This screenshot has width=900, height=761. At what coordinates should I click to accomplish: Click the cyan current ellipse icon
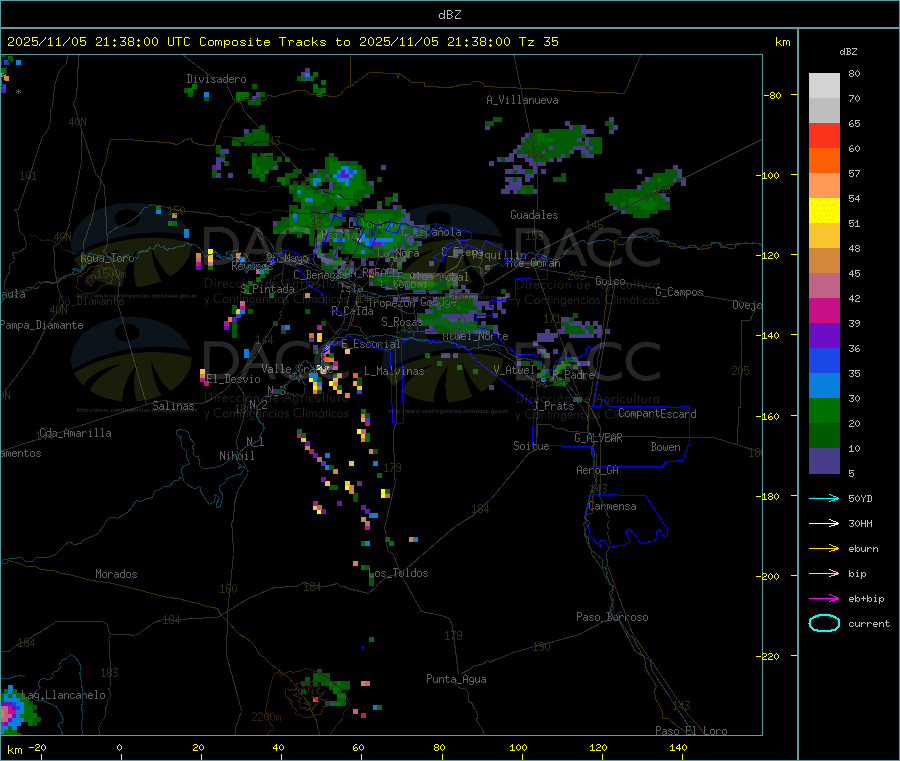pos(824,623)
